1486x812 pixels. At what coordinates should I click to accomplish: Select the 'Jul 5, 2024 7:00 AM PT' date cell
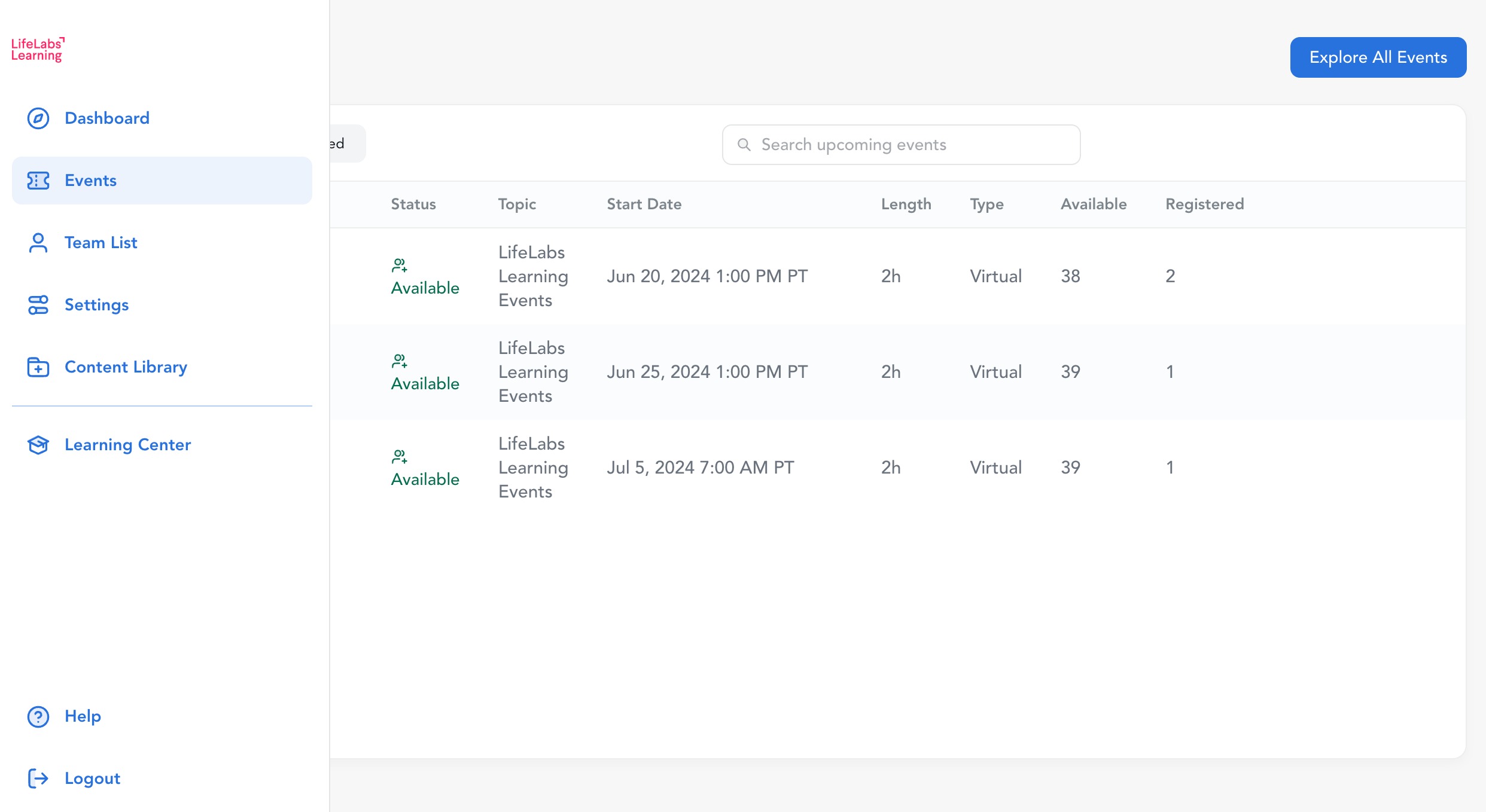point(701,468)
